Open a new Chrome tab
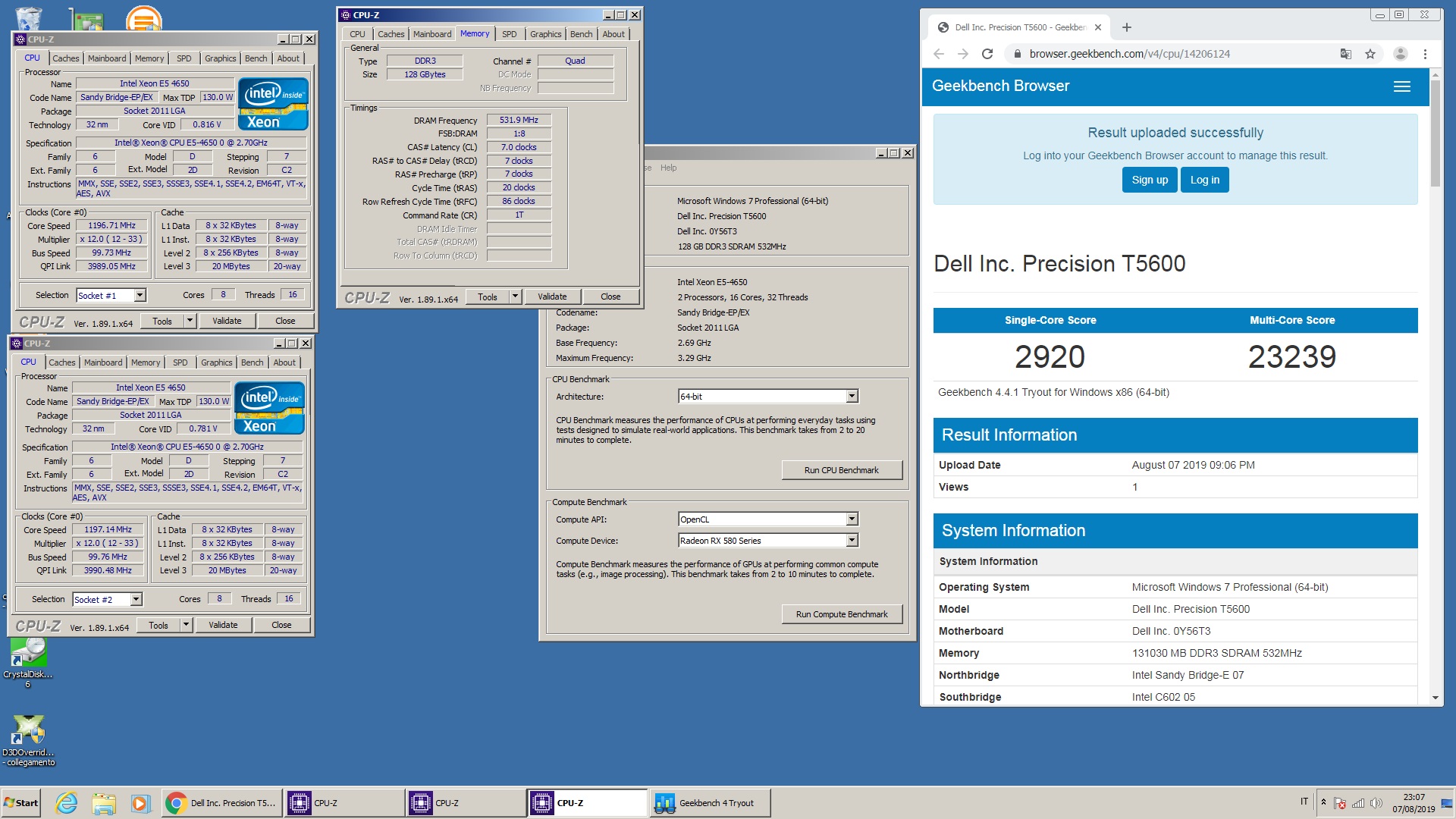Image resolution: width=1456 pixels, height=819 pixels. [x=1127, y=27]
